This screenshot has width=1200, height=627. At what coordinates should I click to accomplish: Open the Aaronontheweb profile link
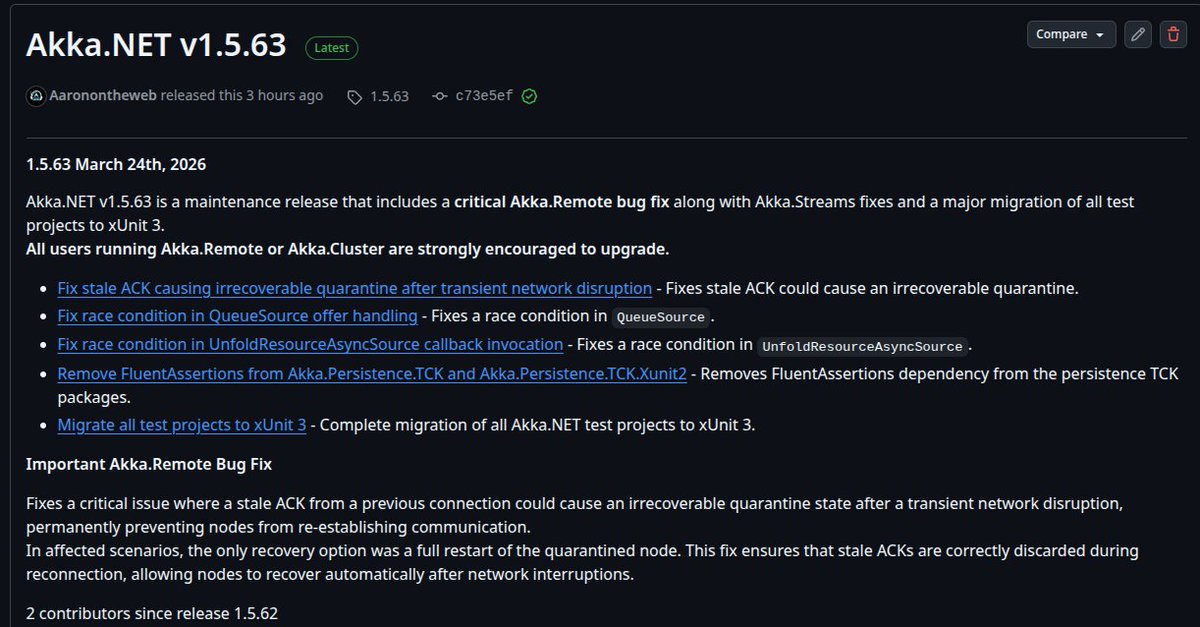point(102,96)
